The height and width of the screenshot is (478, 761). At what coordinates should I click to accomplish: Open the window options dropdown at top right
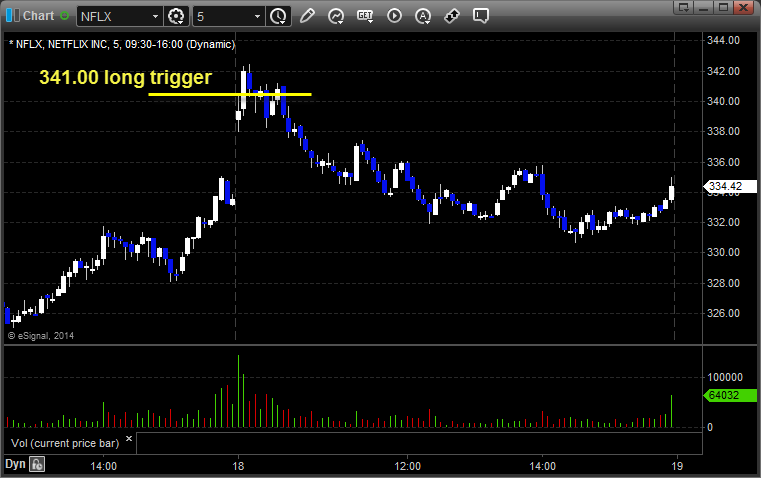tap(683, 7)
